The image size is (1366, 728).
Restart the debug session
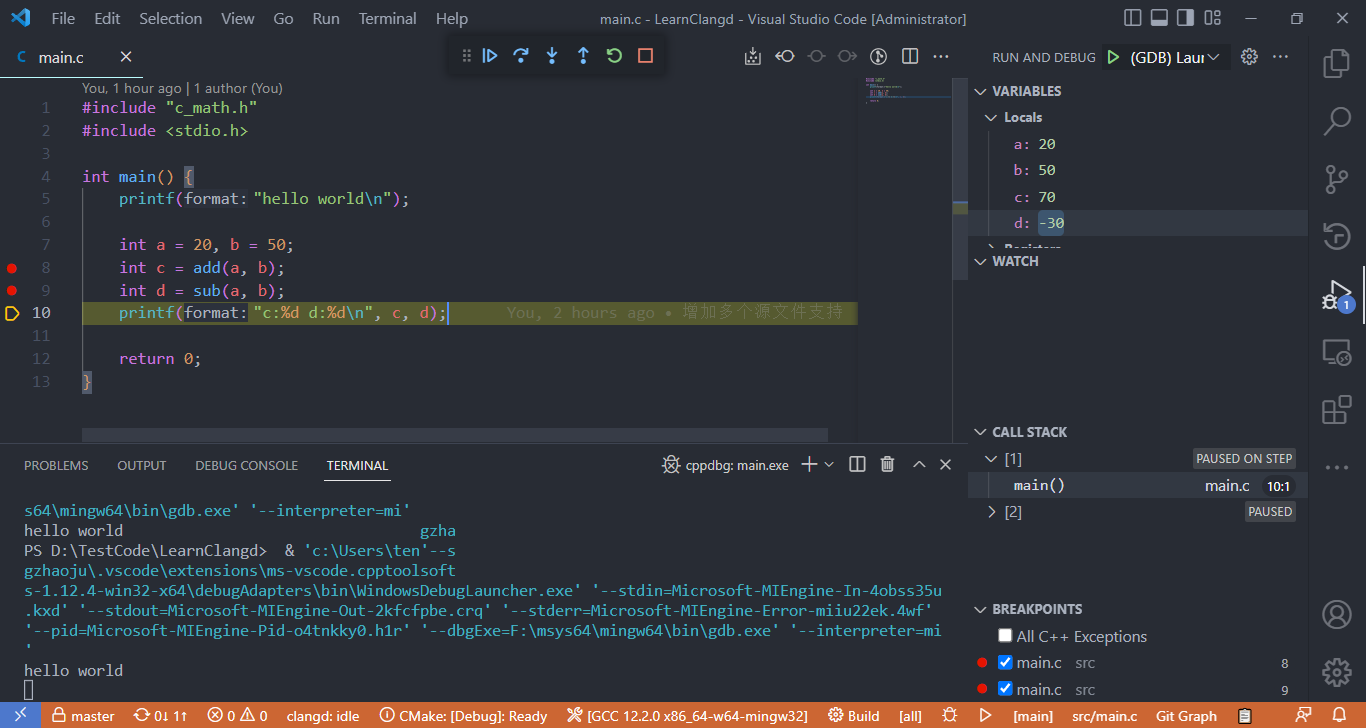tap(614, 56)
